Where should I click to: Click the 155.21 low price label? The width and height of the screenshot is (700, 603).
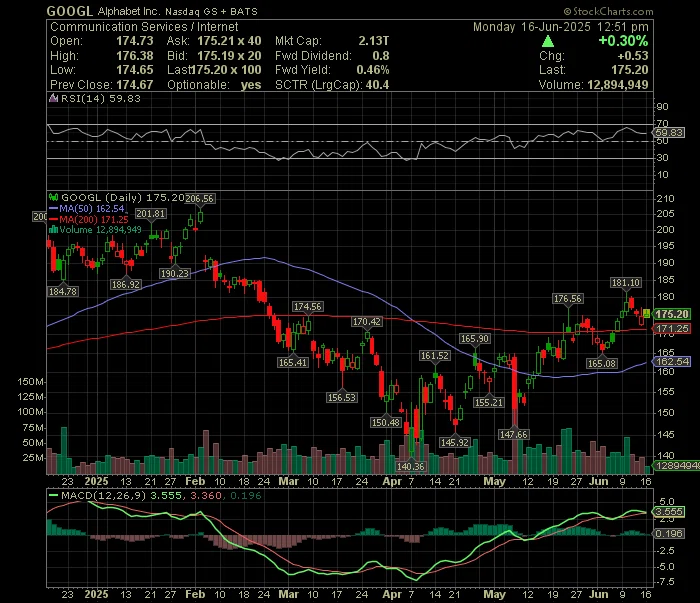(489, 402)
